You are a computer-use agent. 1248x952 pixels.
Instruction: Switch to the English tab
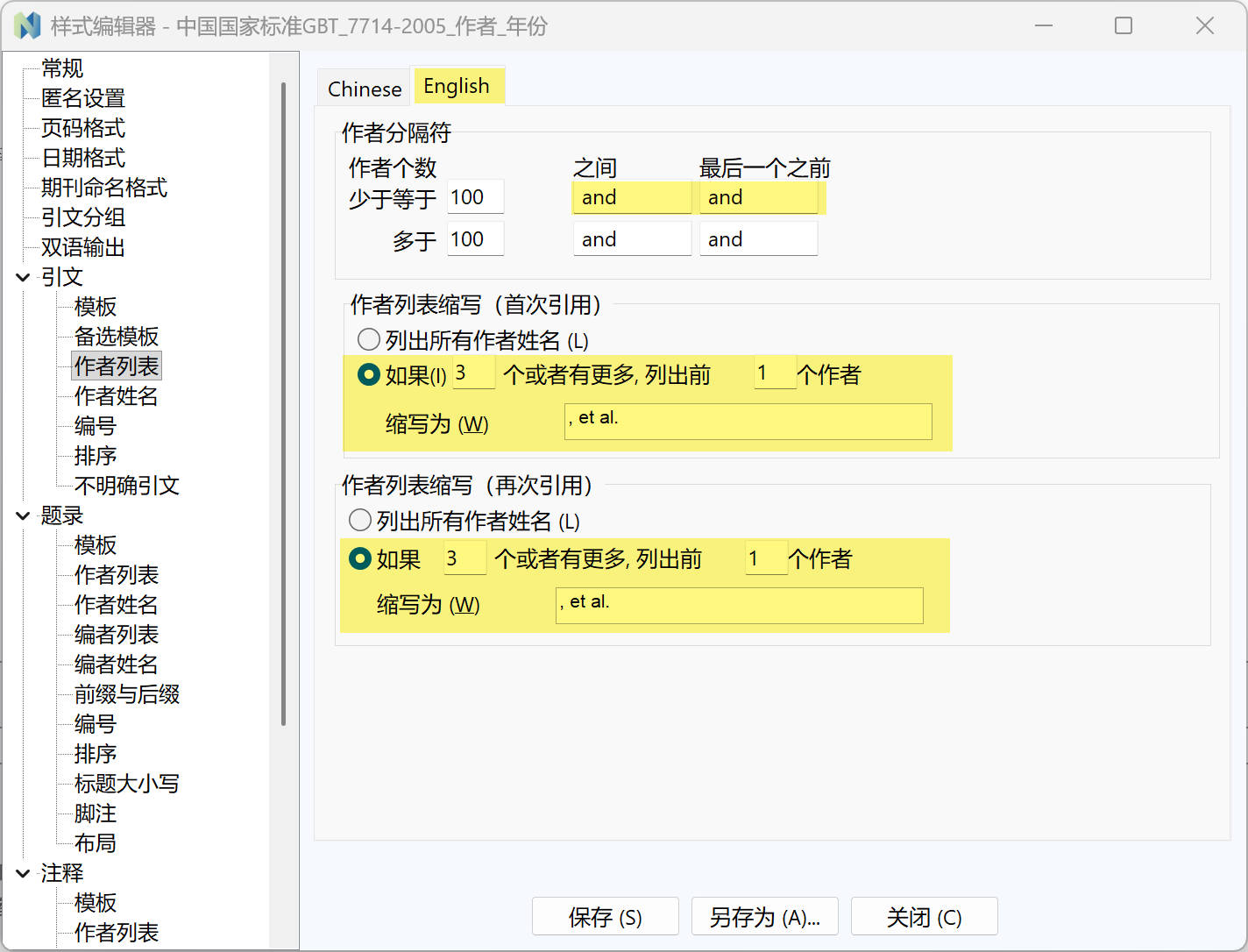coord(457,86)
